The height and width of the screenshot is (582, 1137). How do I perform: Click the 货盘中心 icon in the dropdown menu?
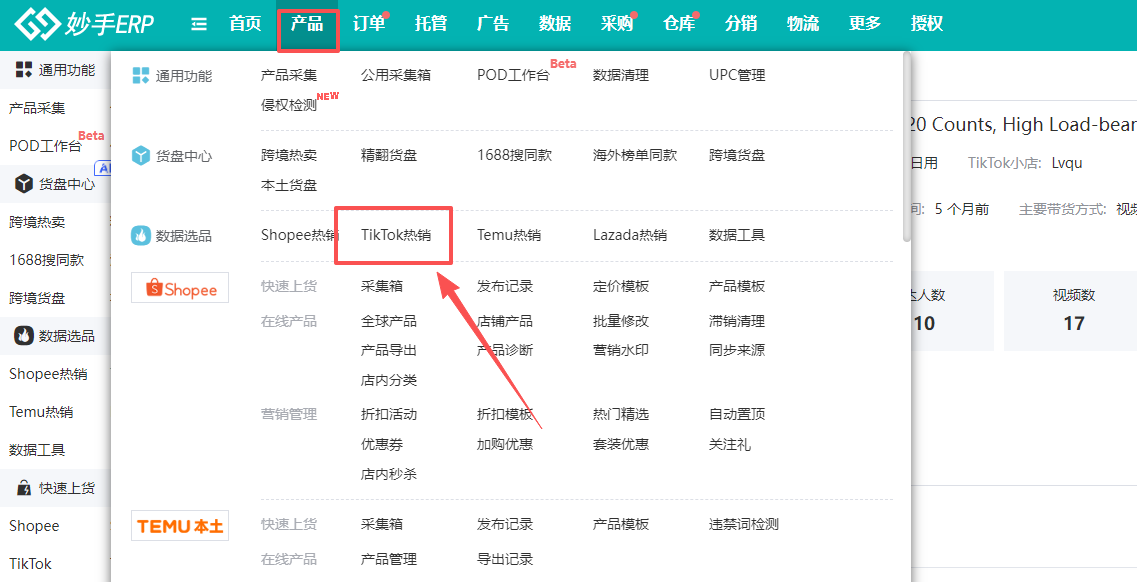pyautogui.click(x=141, y=155)
